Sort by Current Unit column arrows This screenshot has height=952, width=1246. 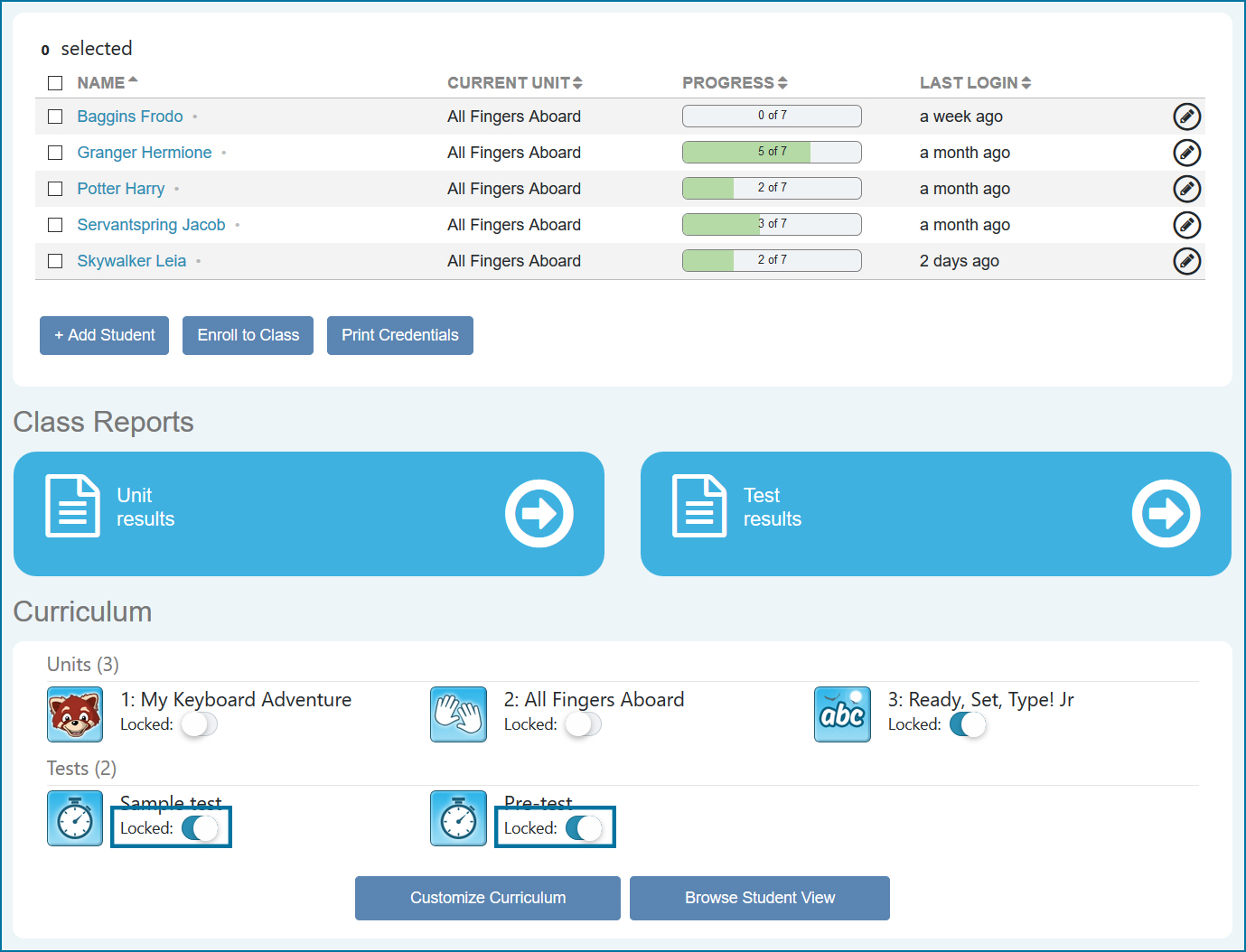click(x=514, y=83)
